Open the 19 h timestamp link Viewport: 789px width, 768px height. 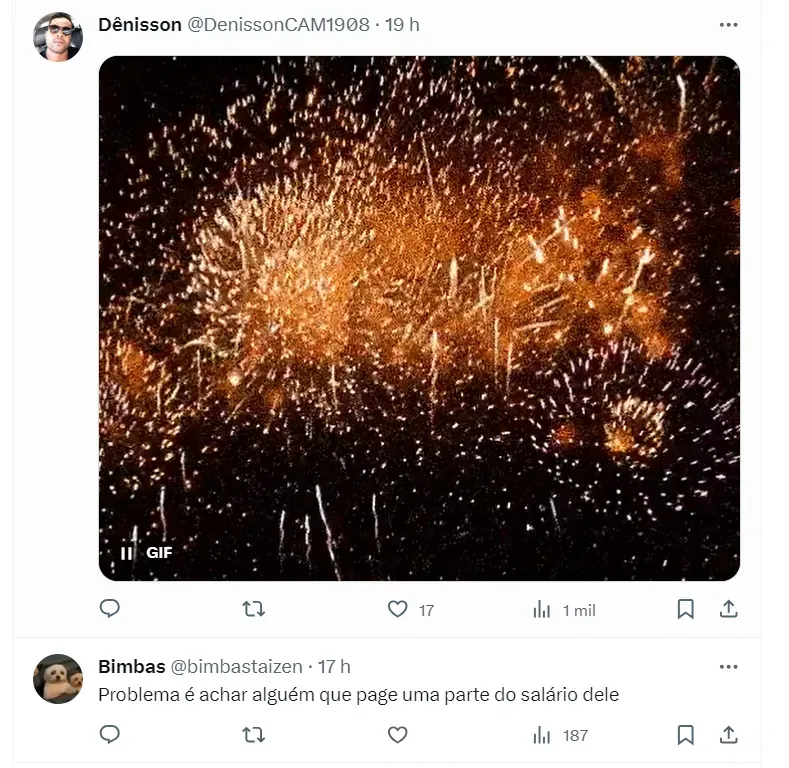coord(402,25)
